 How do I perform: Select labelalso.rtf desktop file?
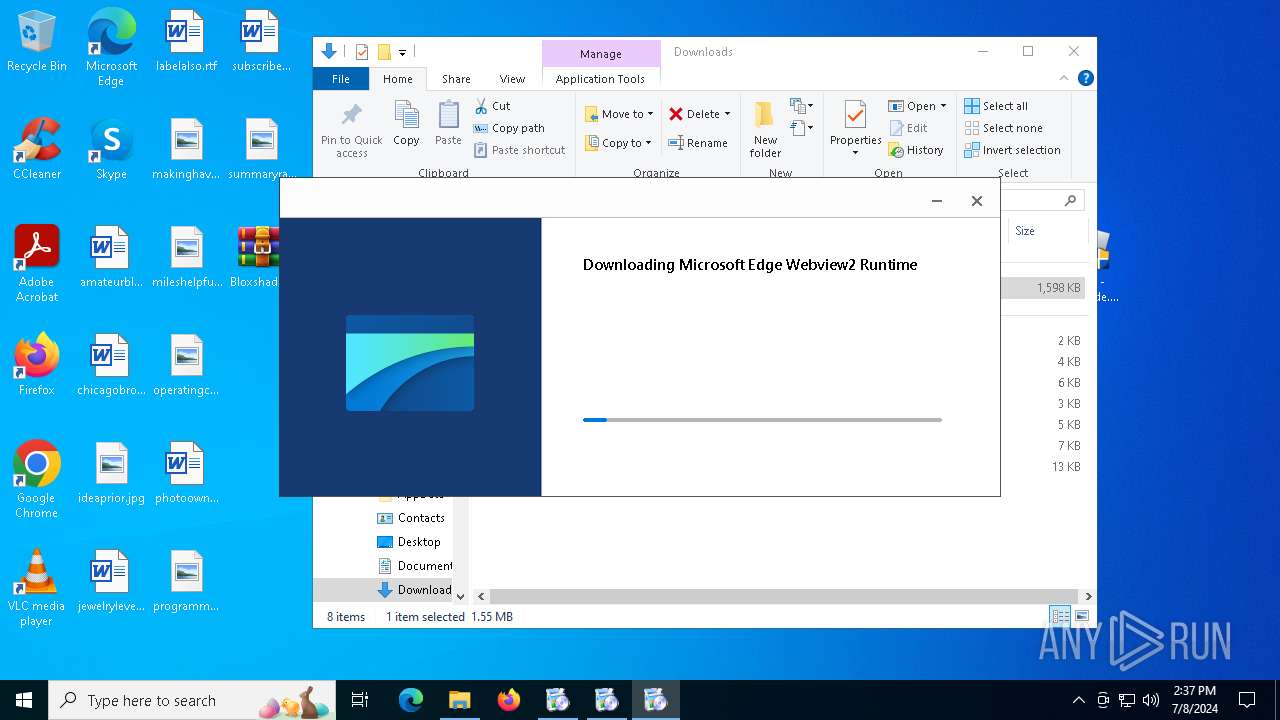point(186,42)
